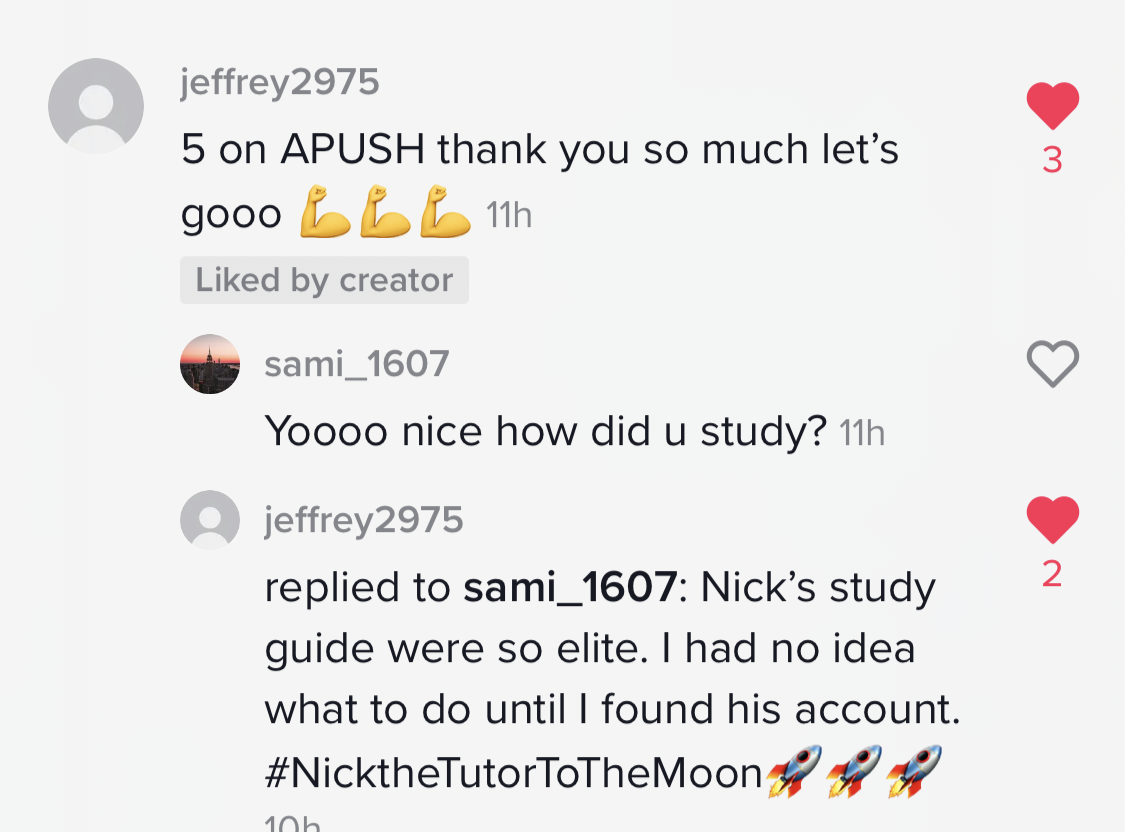Unlike the top comment's red heart
Viewport: 1125px width, 832px height.
click(x=1053, y=105)
